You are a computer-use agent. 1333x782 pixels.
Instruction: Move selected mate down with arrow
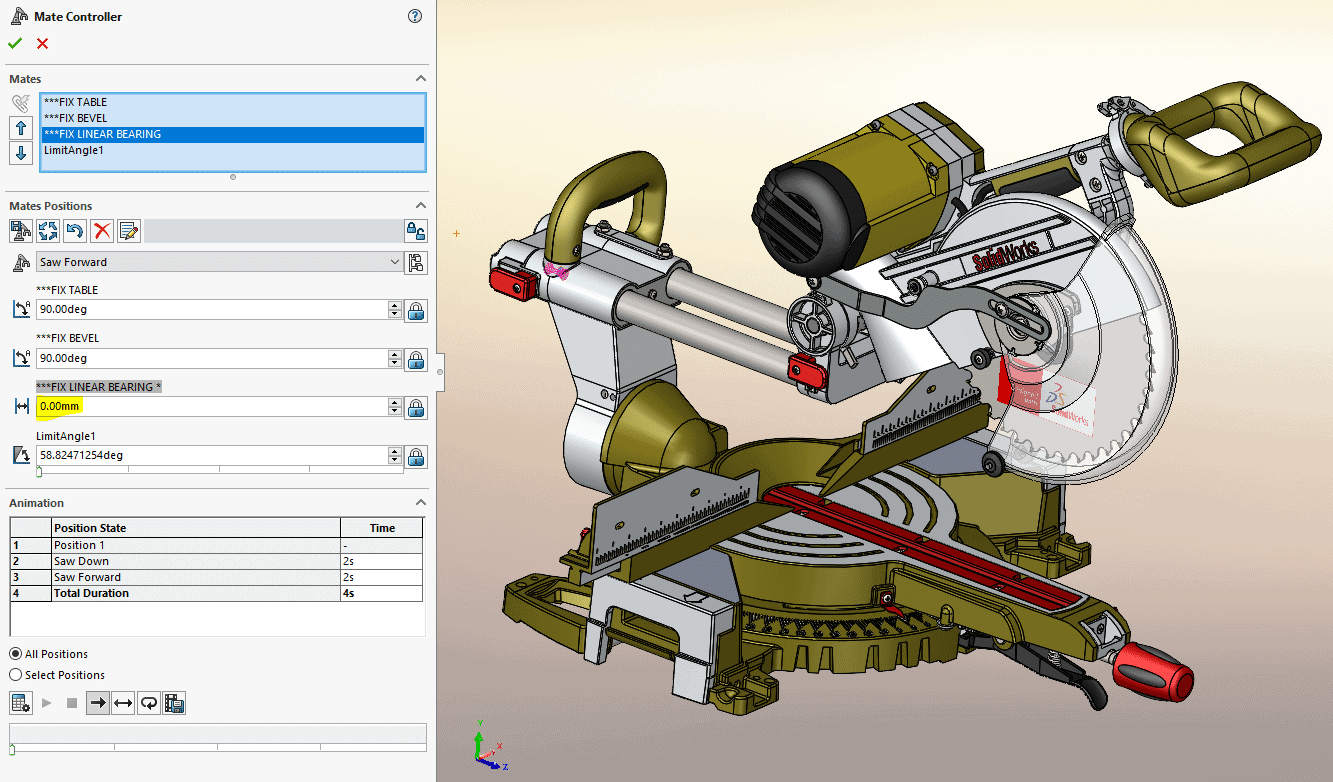(21, 154)
